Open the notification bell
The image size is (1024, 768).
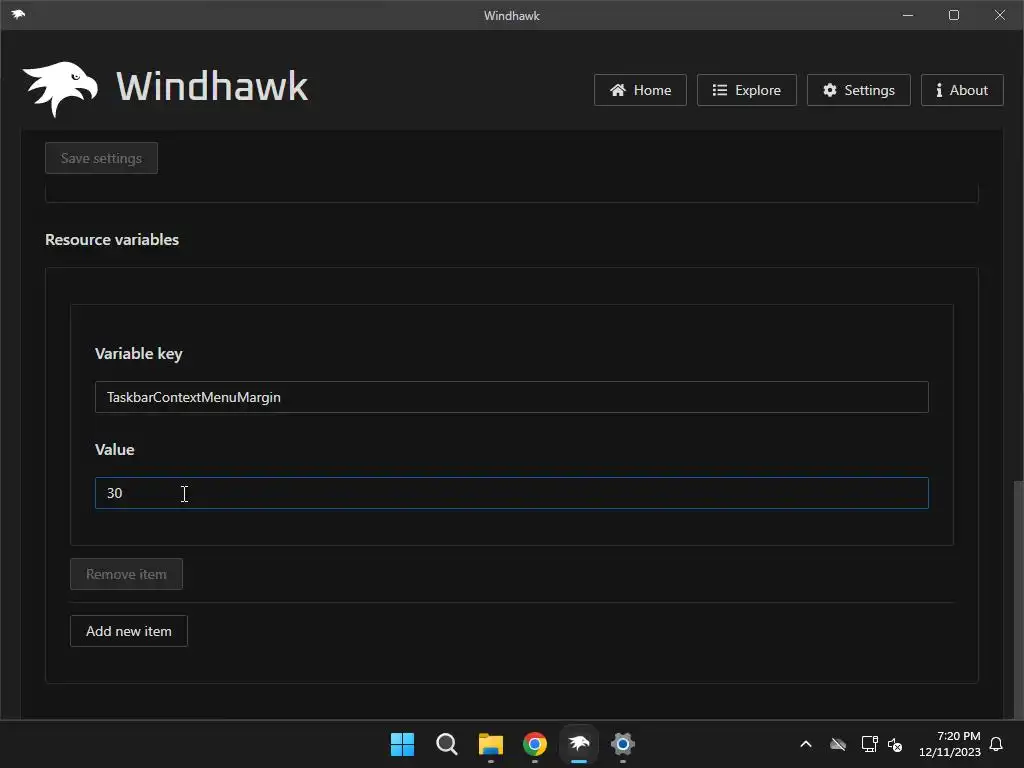click(x=996, y=744)
